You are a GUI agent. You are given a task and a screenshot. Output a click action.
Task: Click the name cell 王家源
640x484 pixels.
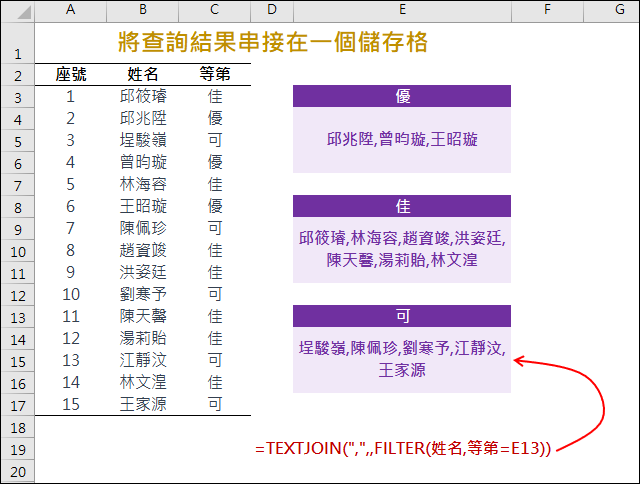(142, 405)
